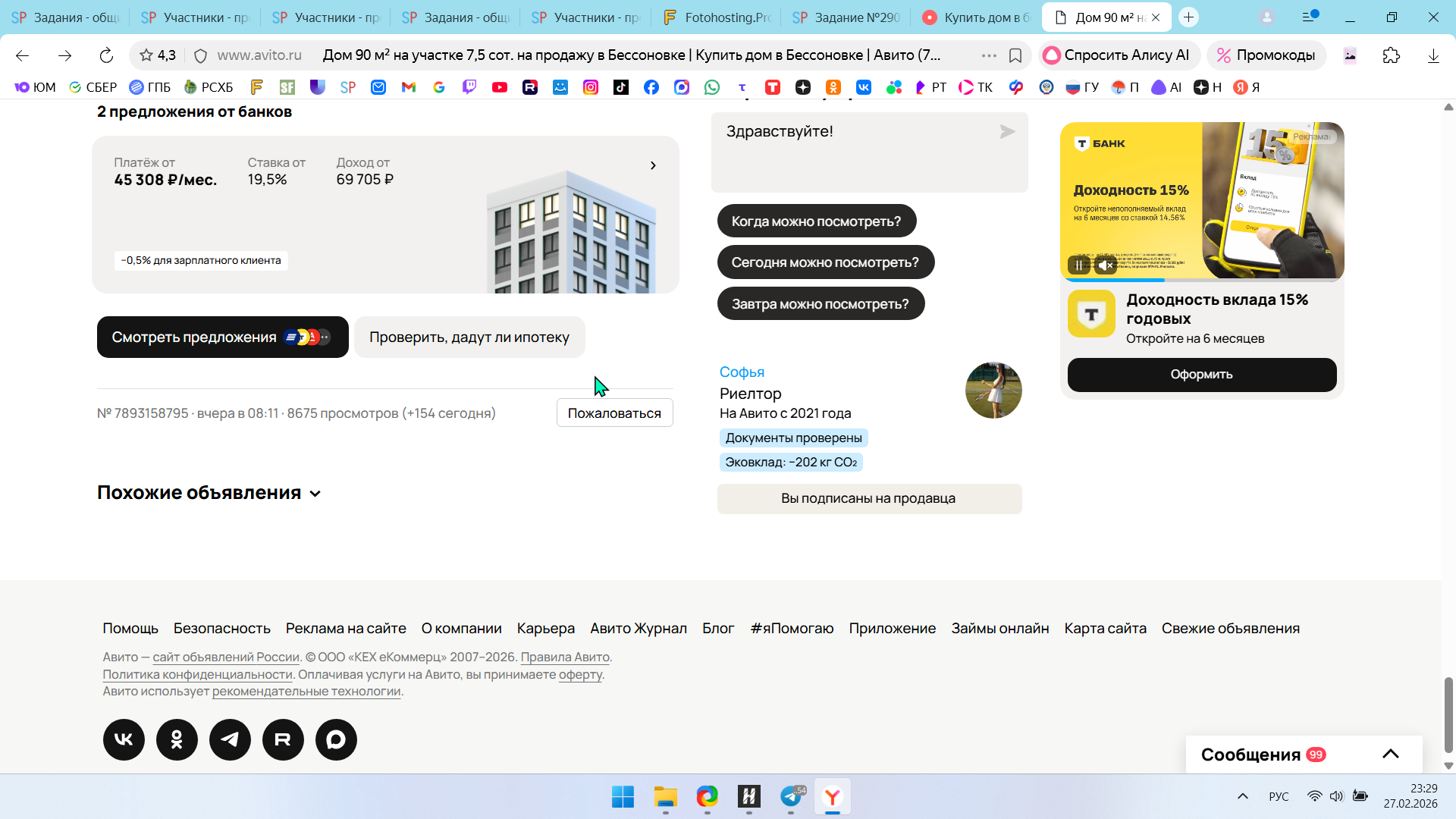Toggle seller subscription button
The image size is (1456, 819).
pos(869,499)
